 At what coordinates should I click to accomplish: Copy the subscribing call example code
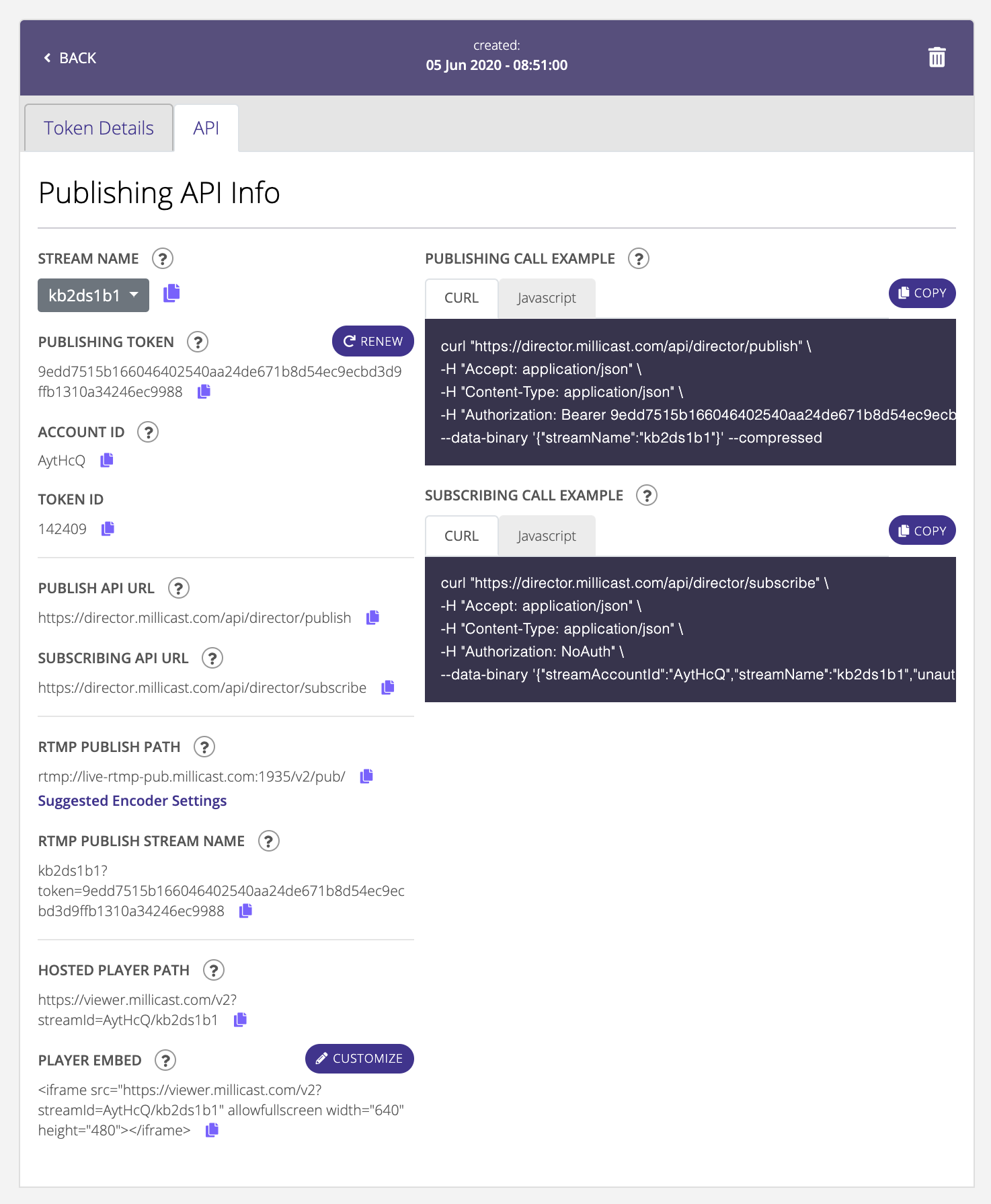tap(922, 531)
